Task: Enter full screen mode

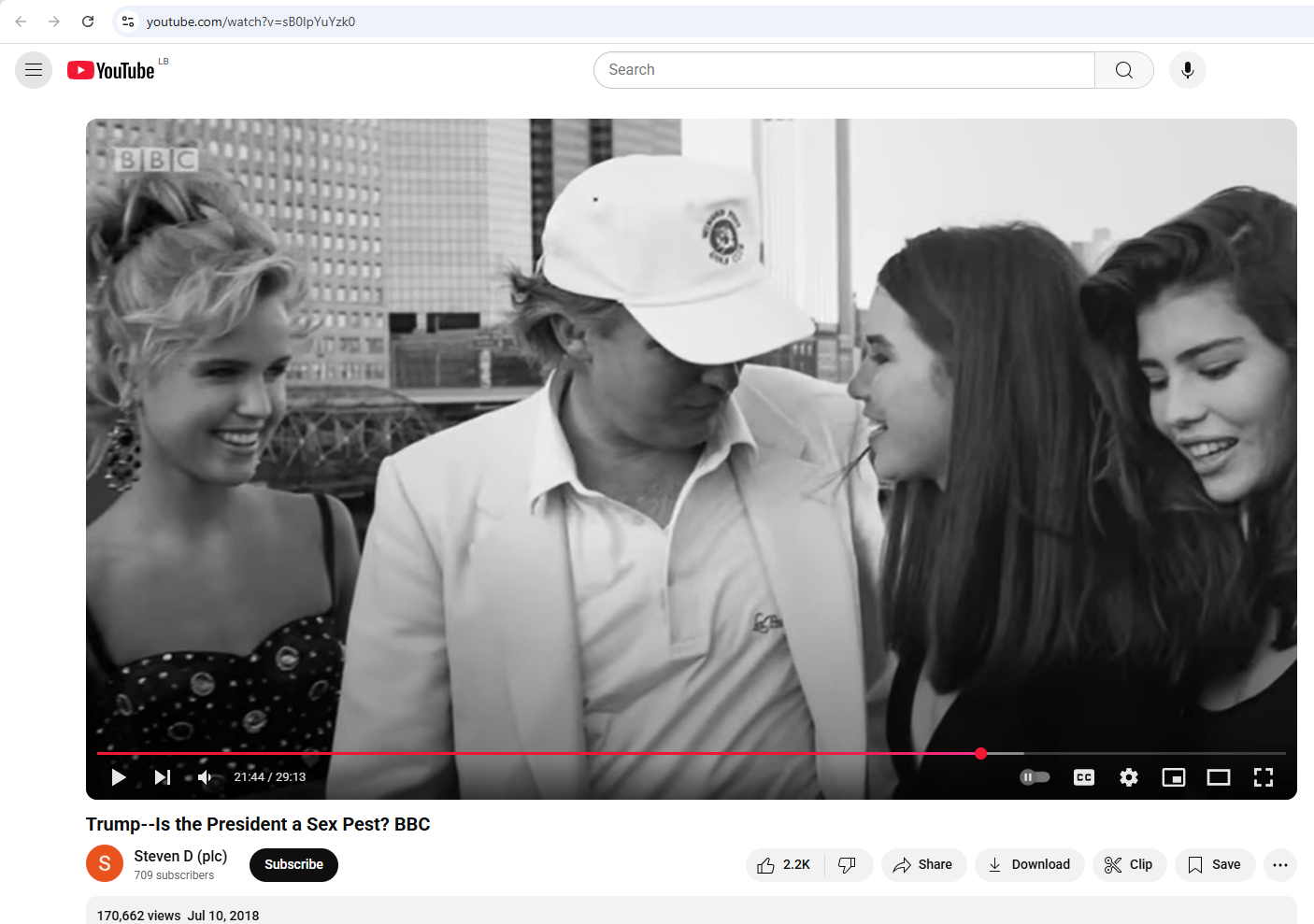Action: tap(1264, 777)
